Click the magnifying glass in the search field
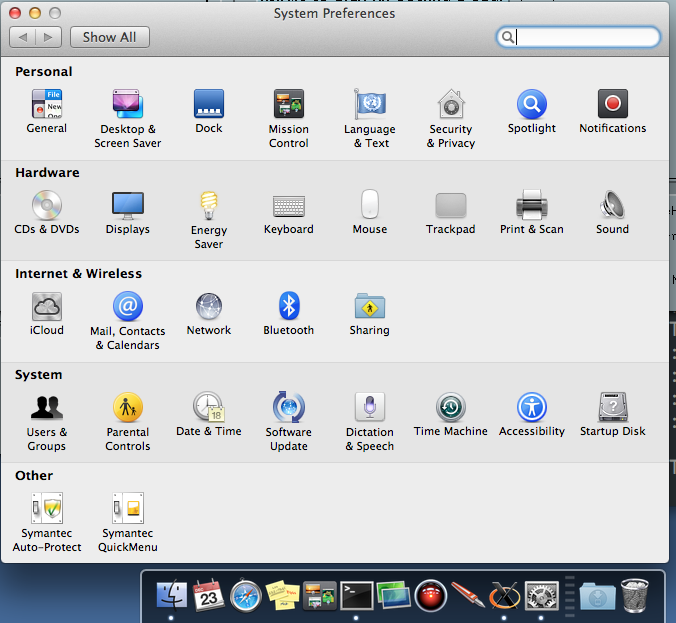Viewport: 676px width, 623px height. click(x=507, y=37)
